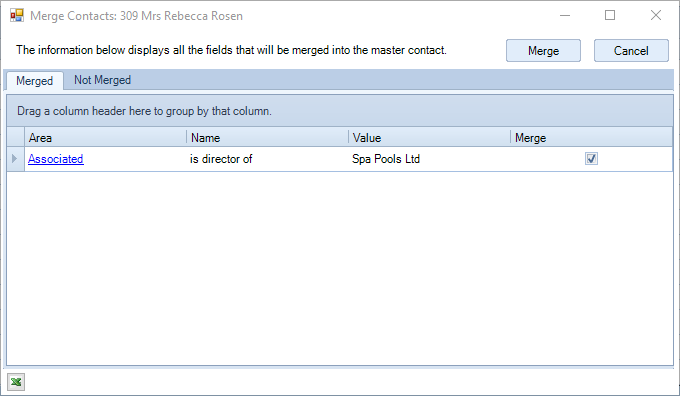This screenshot has width=680, height=396.
Task: Maximize the Merge Contacts window
Action: [x=610, y=15]
